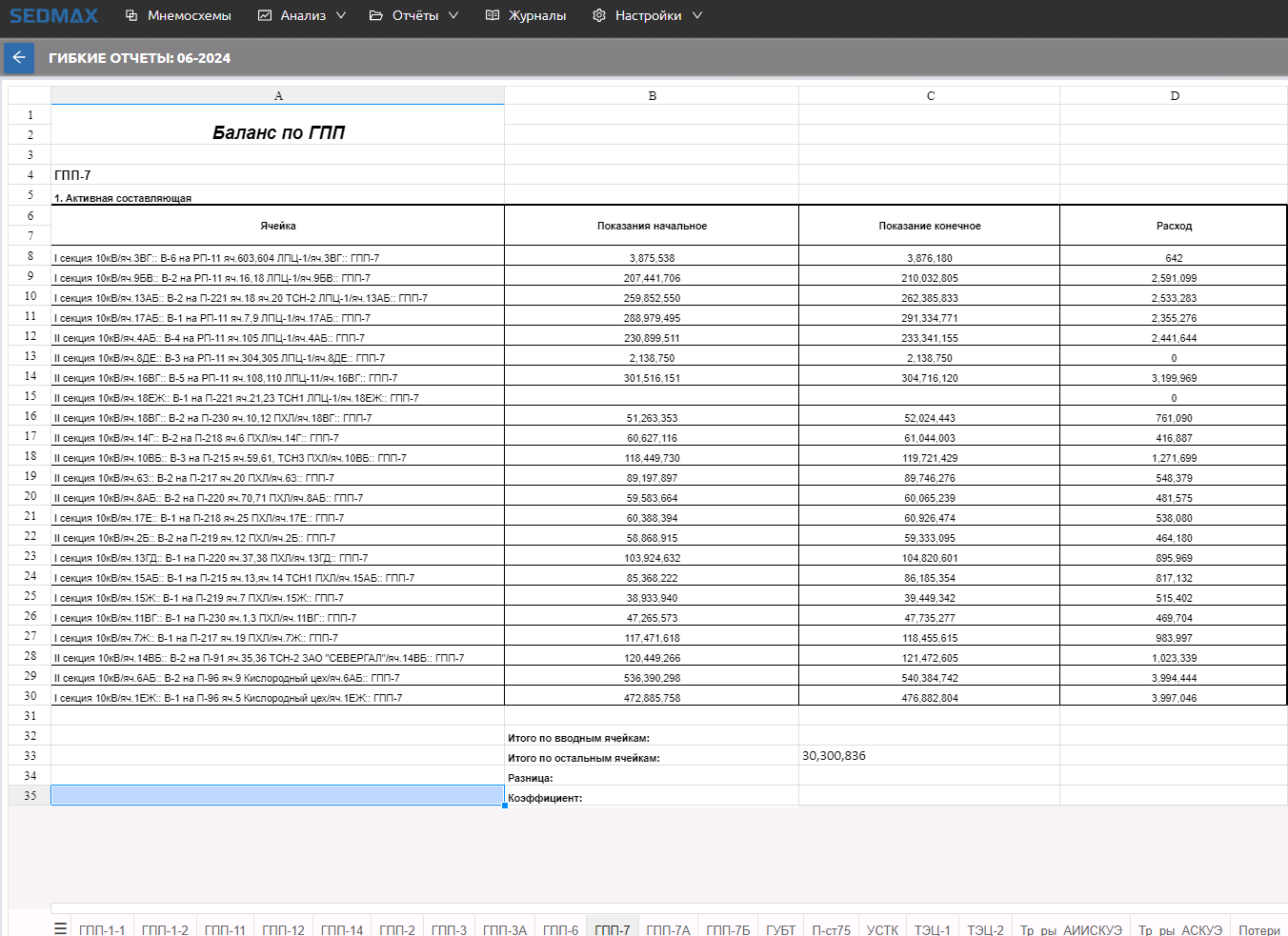Open the sheet list hamburger icon

(61, 928)
